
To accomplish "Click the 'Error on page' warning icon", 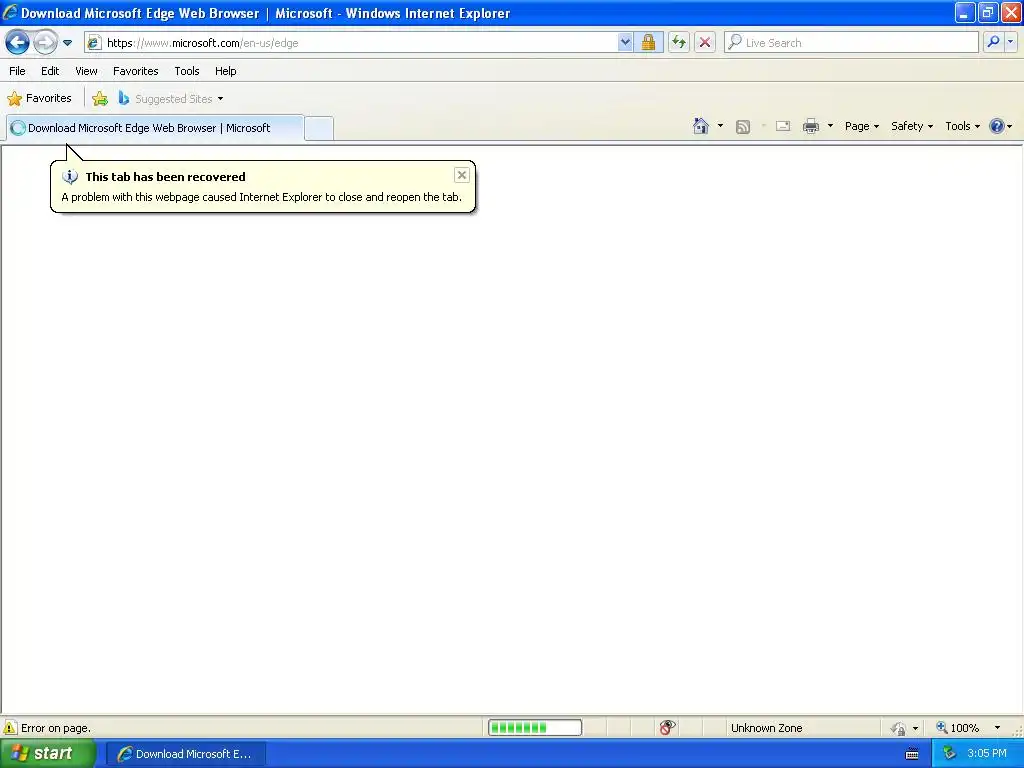I will pyautogui.click(x=10, y=728).
